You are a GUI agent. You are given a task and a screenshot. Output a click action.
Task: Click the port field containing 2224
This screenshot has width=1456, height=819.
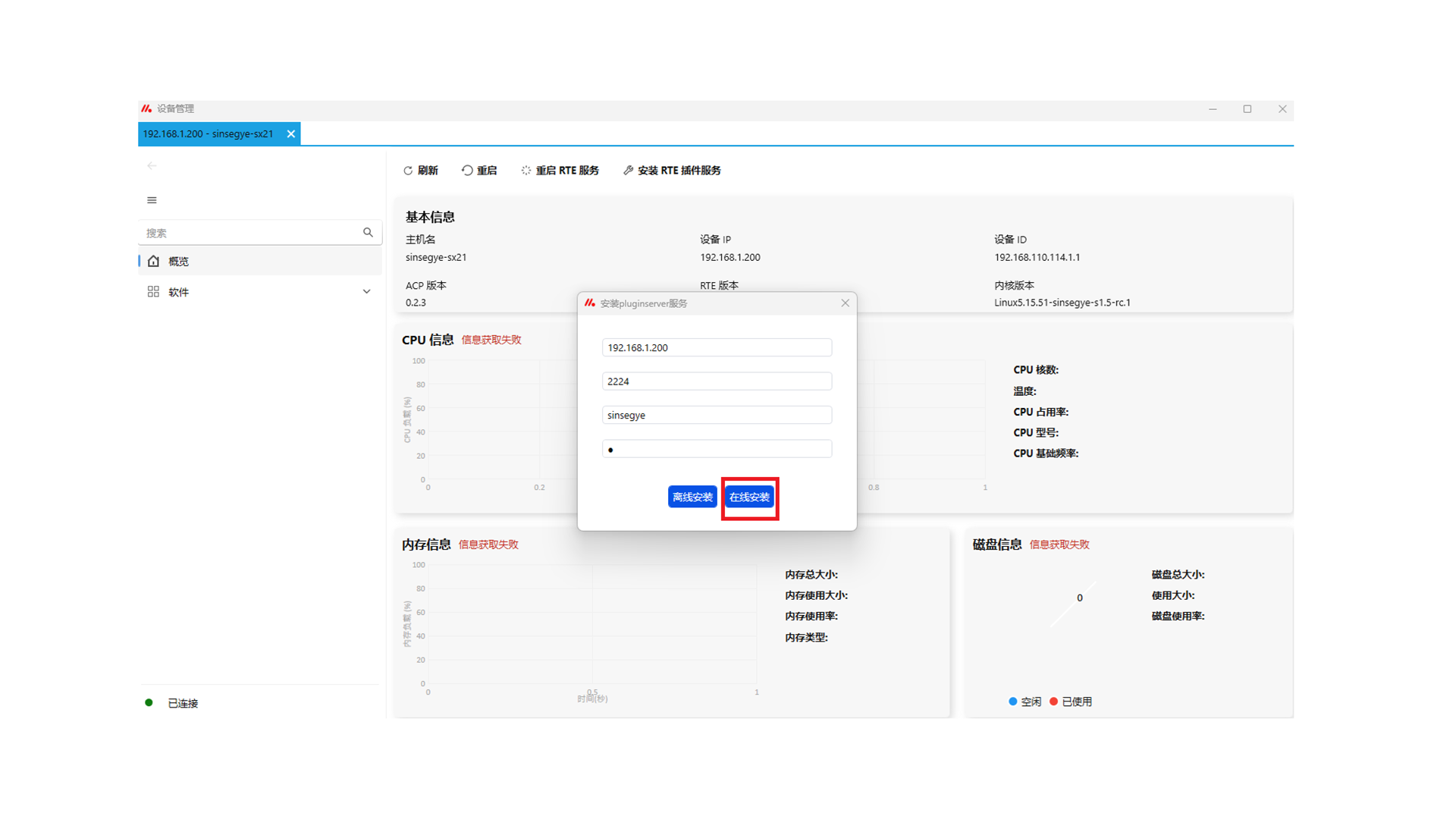(x=716, y=381)
